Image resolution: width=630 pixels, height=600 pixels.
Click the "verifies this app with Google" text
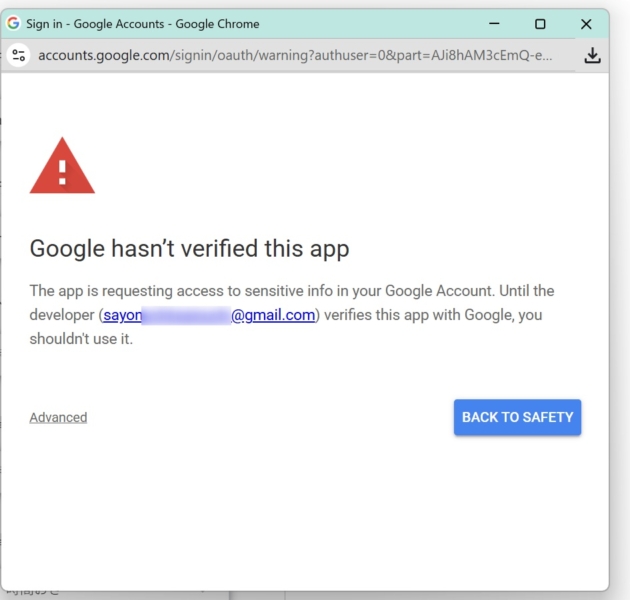click(x=424, y=315)
